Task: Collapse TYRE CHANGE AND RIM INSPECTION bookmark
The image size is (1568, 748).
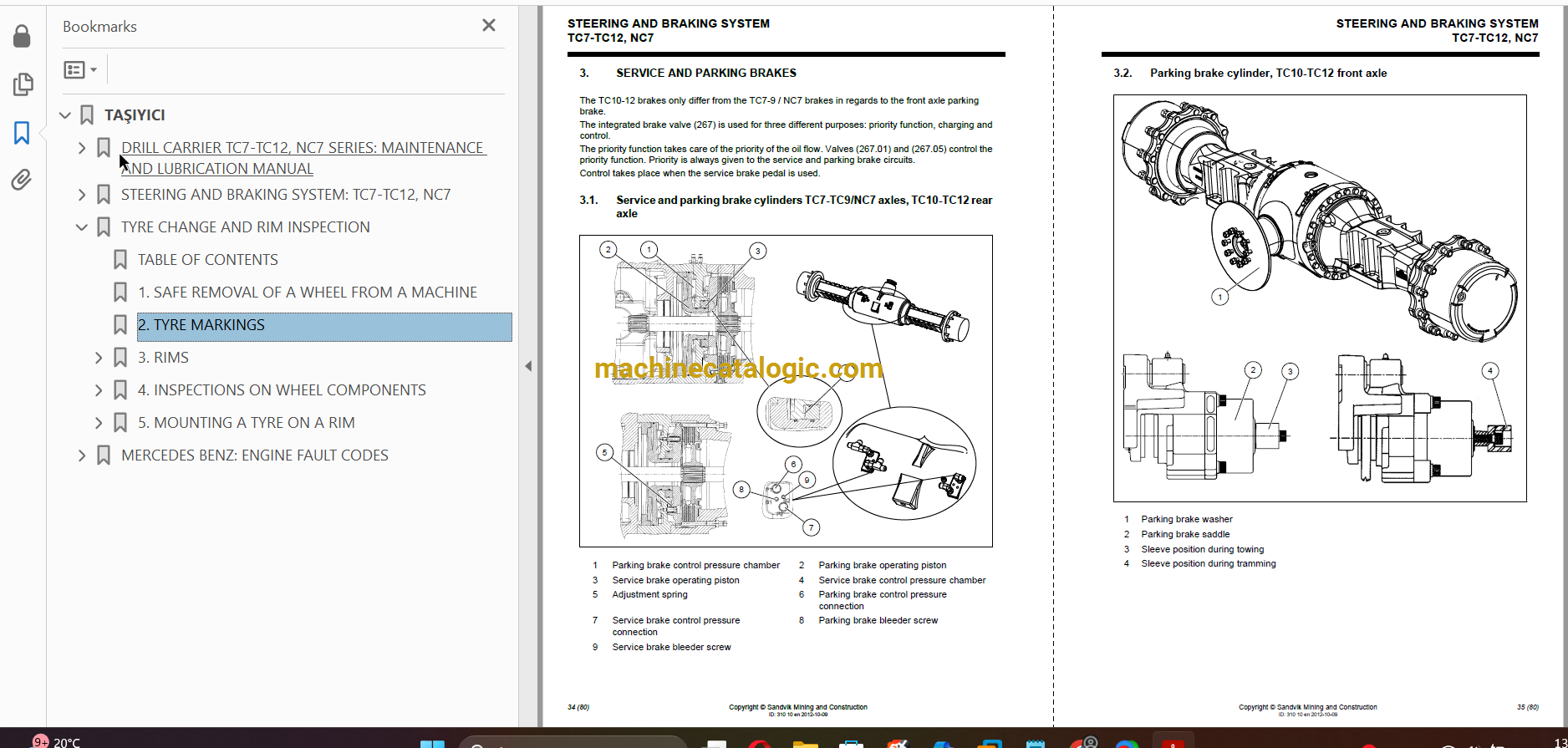Action: [x=82, y=227]
